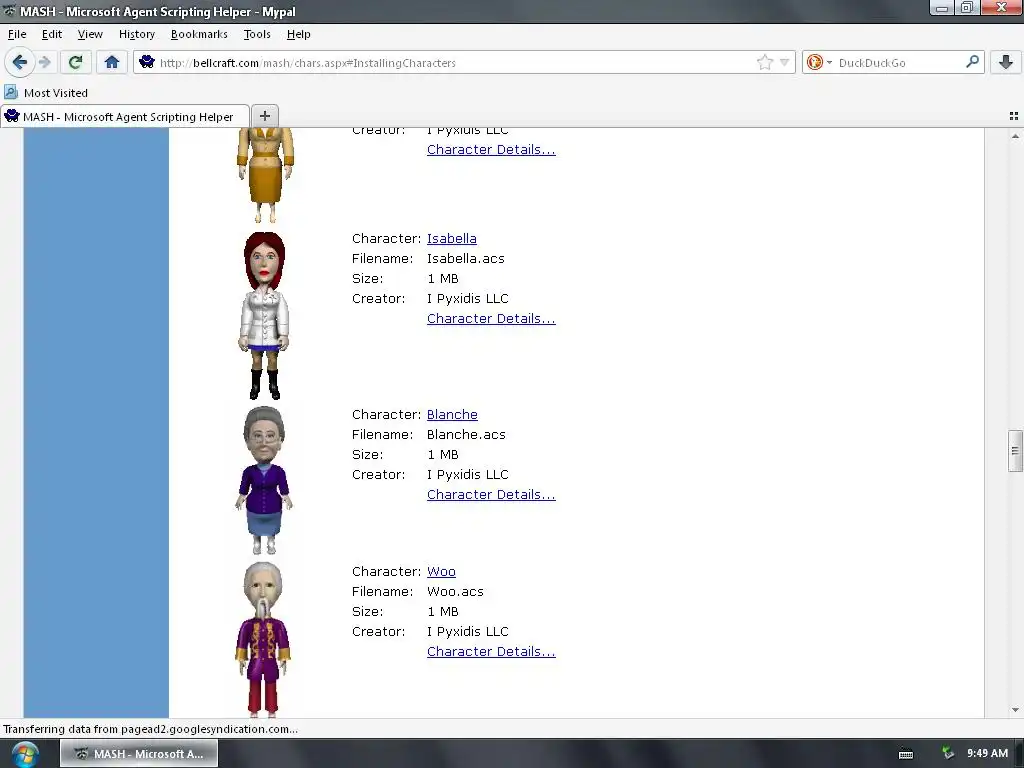Click the Woo character image
This screenshot has height=768, width=1024.
(x=263, y=639)
